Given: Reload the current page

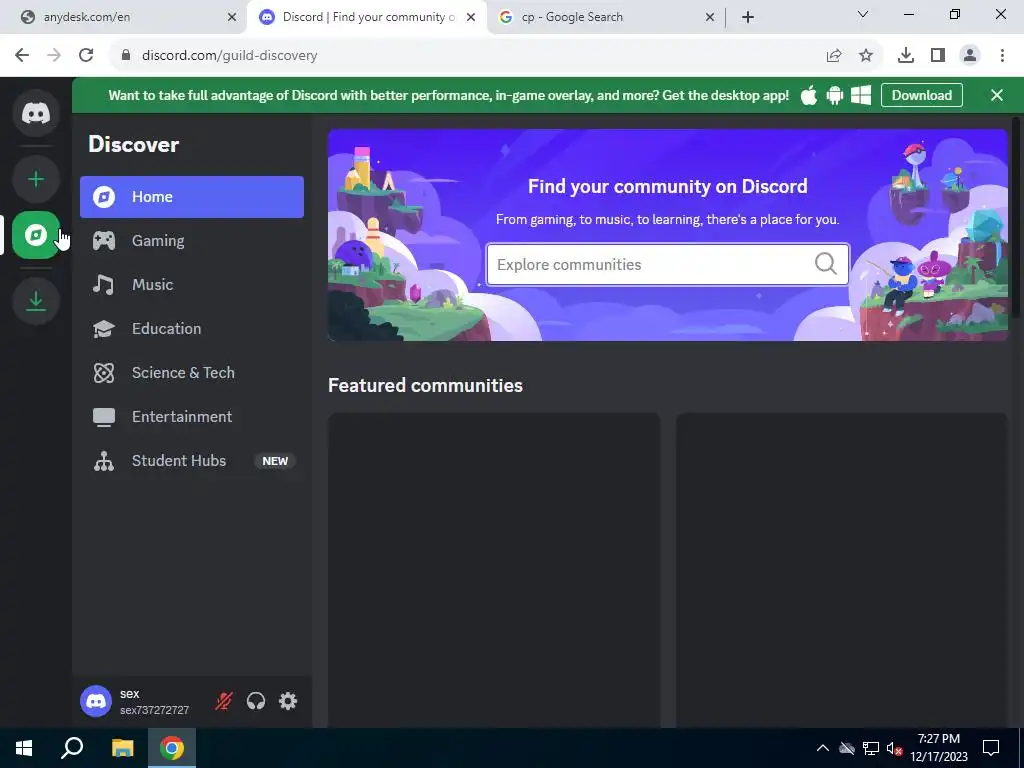Looking at the screenshot, I should [x=86, y=56].
